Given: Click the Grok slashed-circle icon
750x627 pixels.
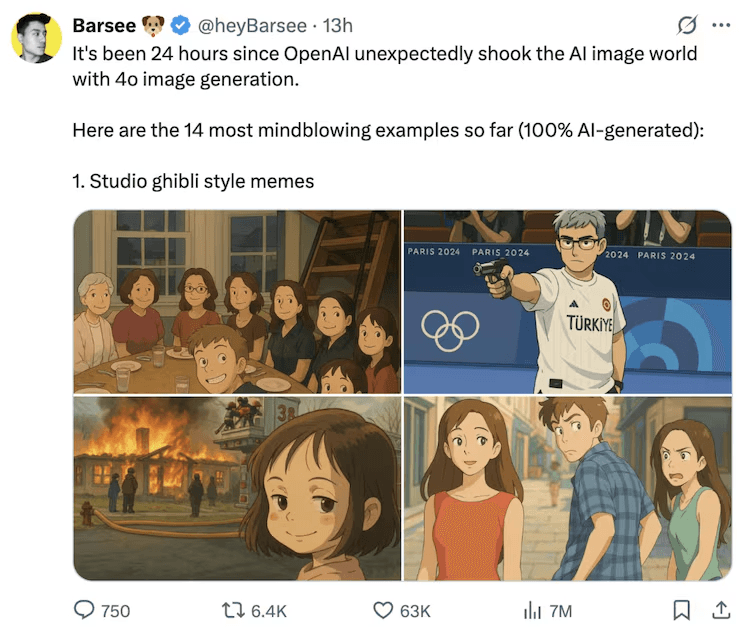Looking at the screenshot, I should [x=687, y=25].
